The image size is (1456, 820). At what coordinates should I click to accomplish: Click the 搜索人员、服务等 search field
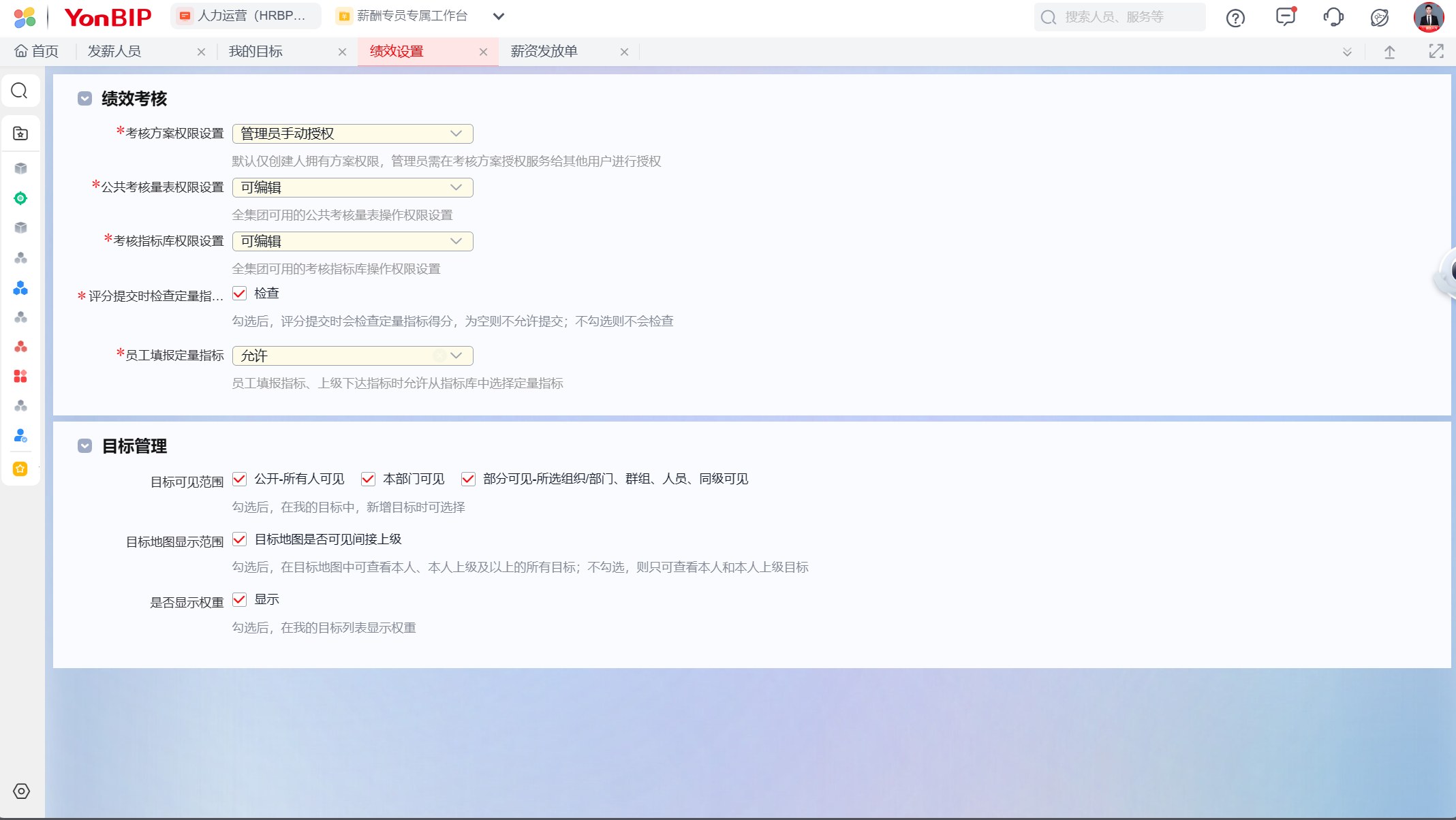[x=1119, y=17]
